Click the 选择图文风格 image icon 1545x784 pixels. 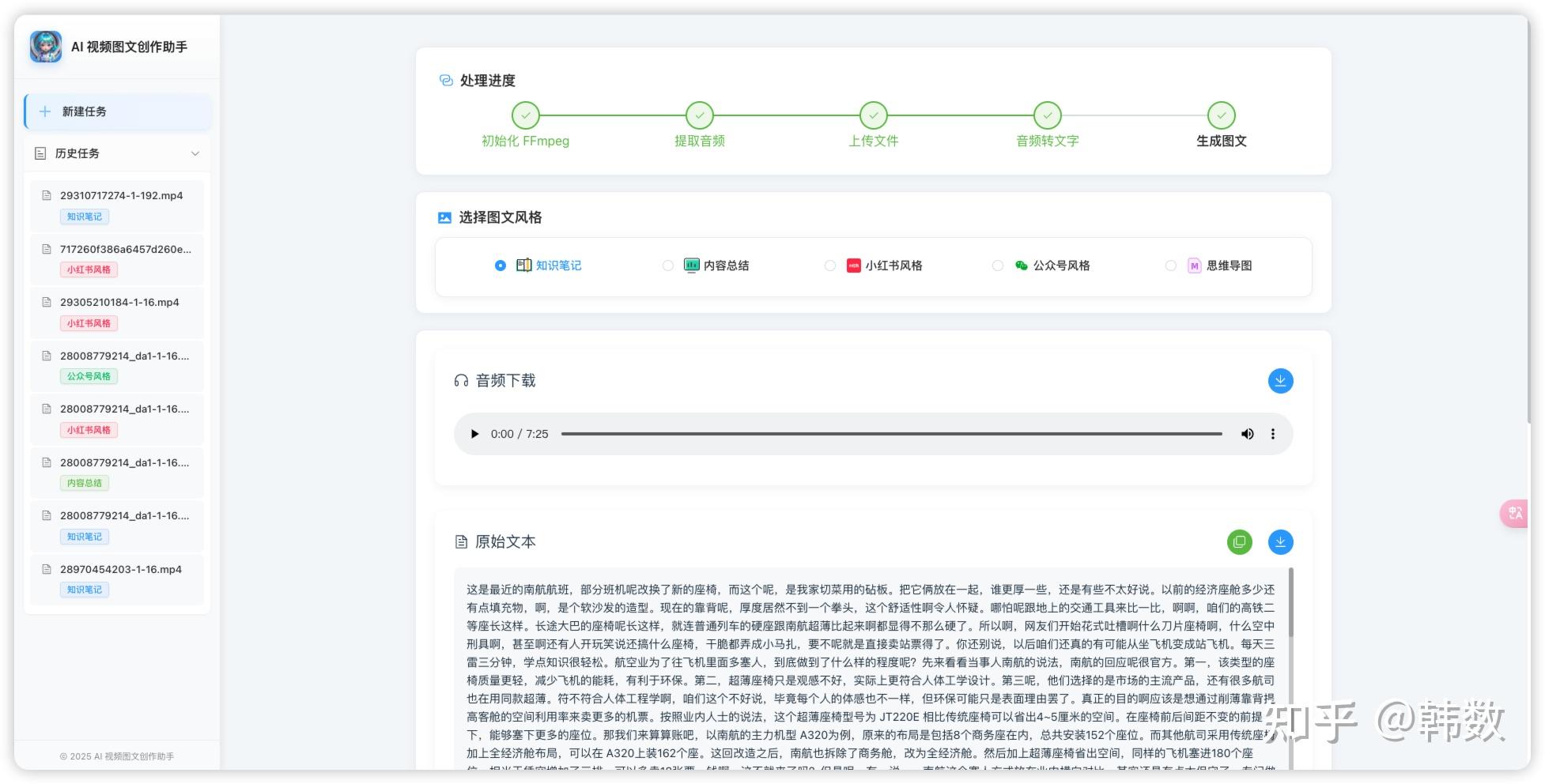click(444, 217)
